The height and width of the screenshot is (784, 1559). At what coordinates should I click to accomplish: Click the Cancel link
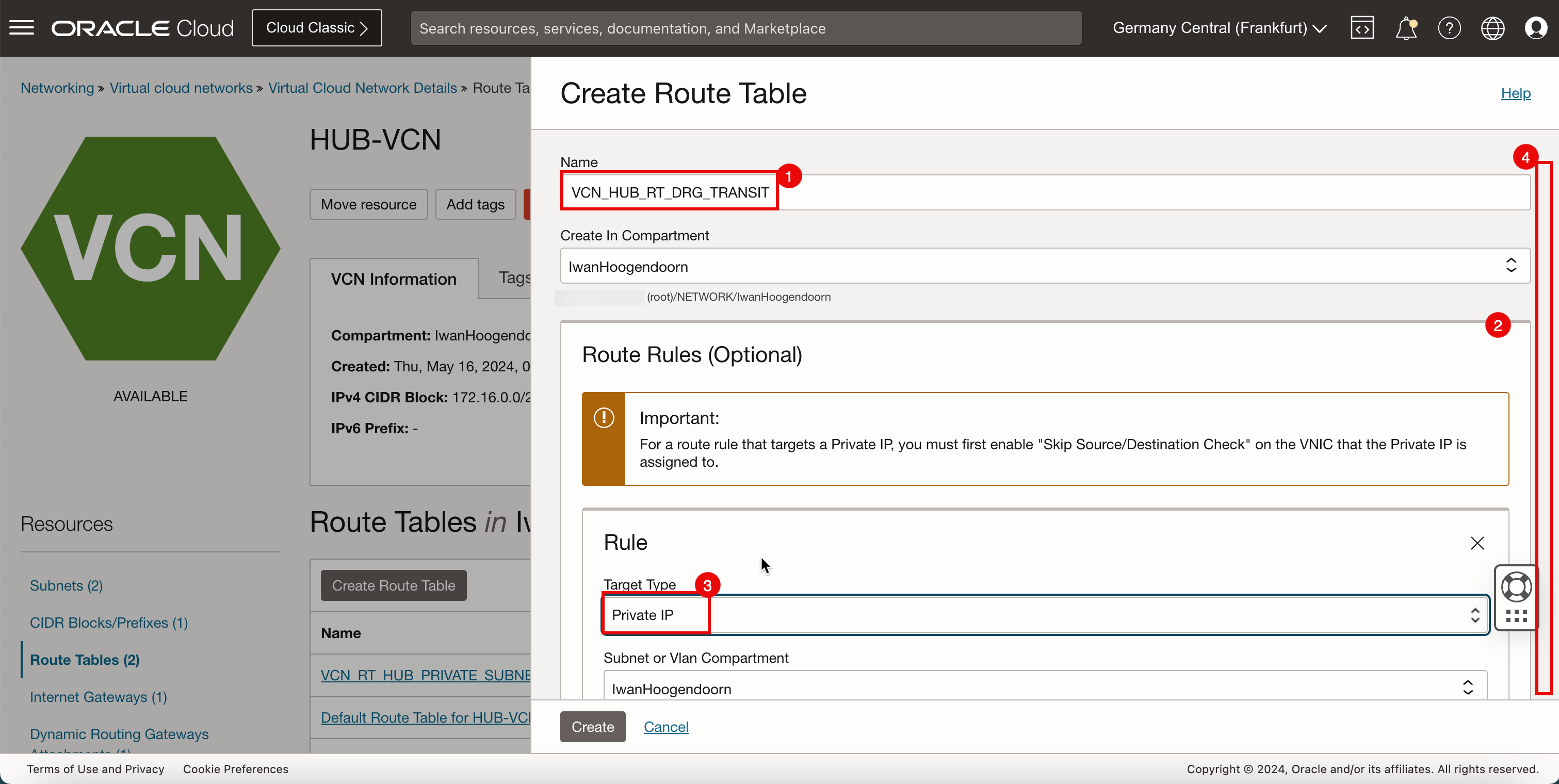pos(666,726)
